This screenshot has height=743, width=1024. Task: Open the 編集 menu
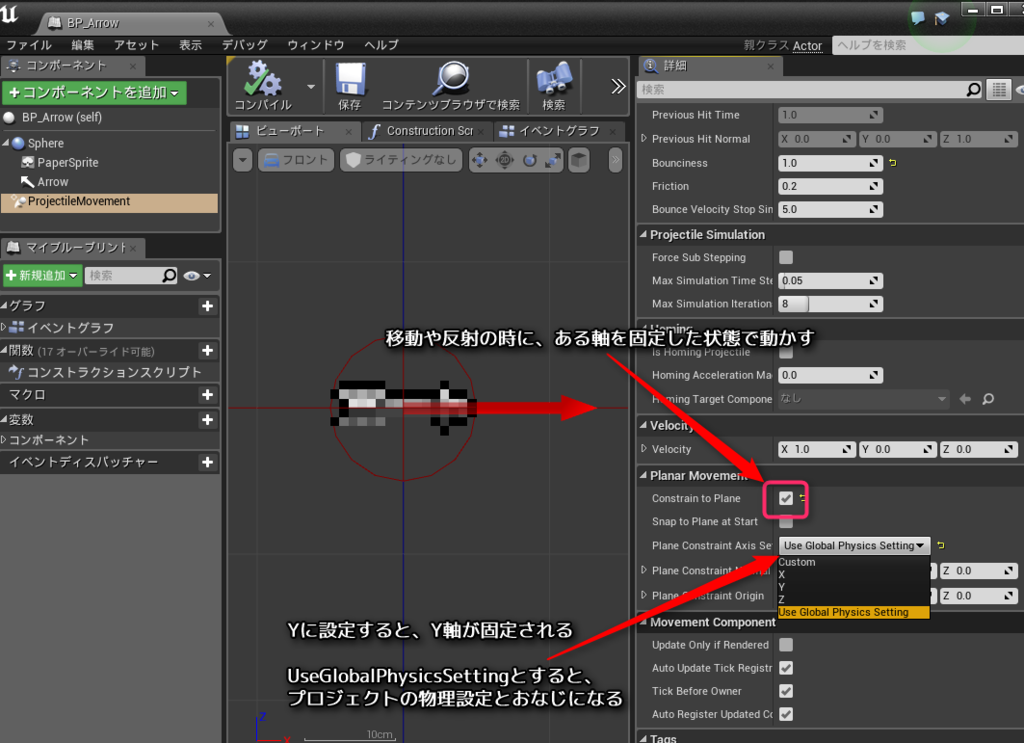point(82,45)
